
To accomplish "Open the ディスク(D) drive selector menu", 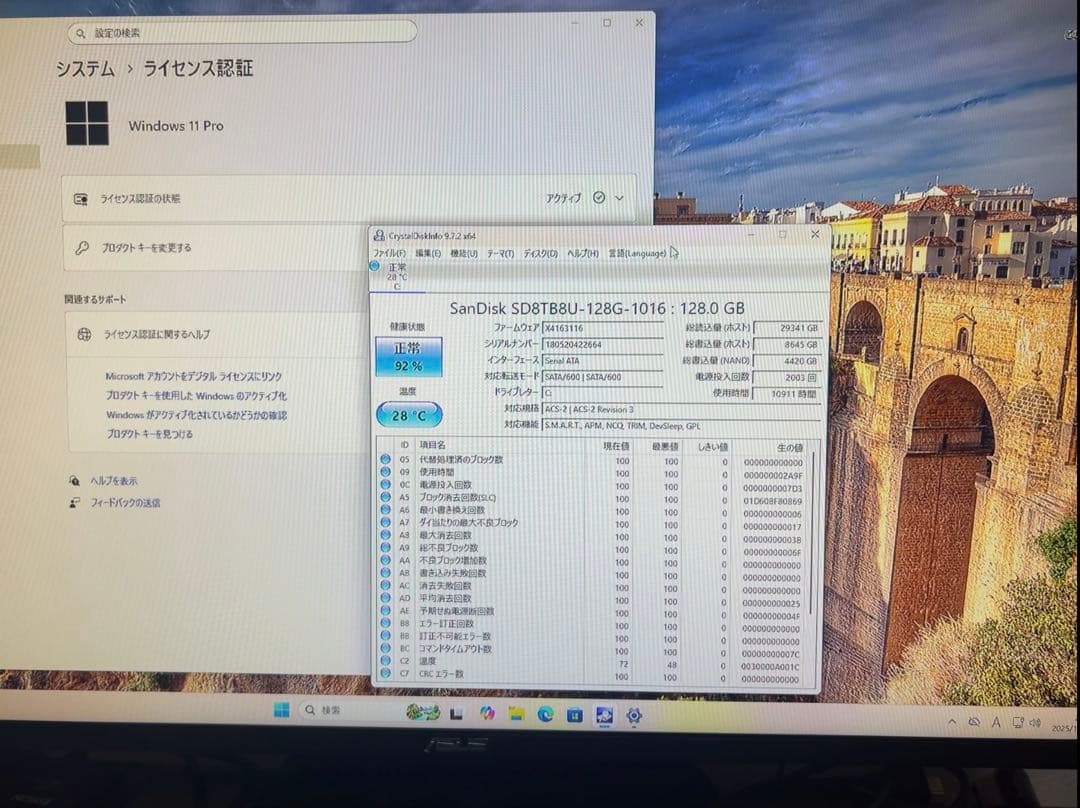I will click(x=540, y=254).
